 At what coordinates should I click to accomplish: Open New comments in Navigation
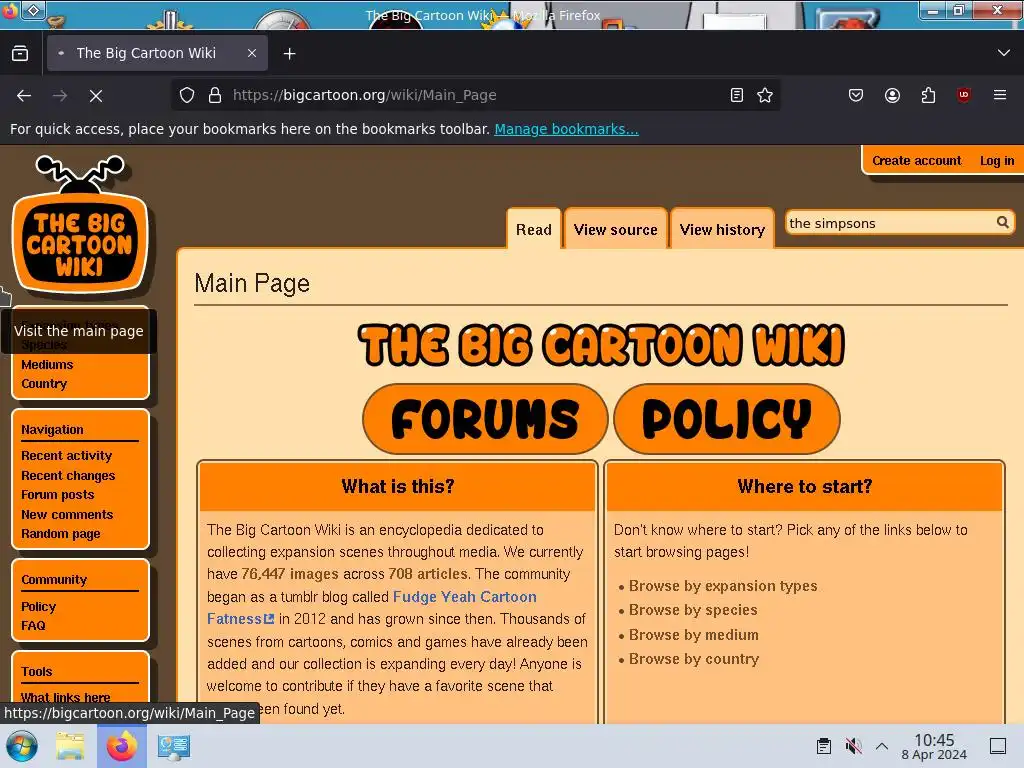67,515
